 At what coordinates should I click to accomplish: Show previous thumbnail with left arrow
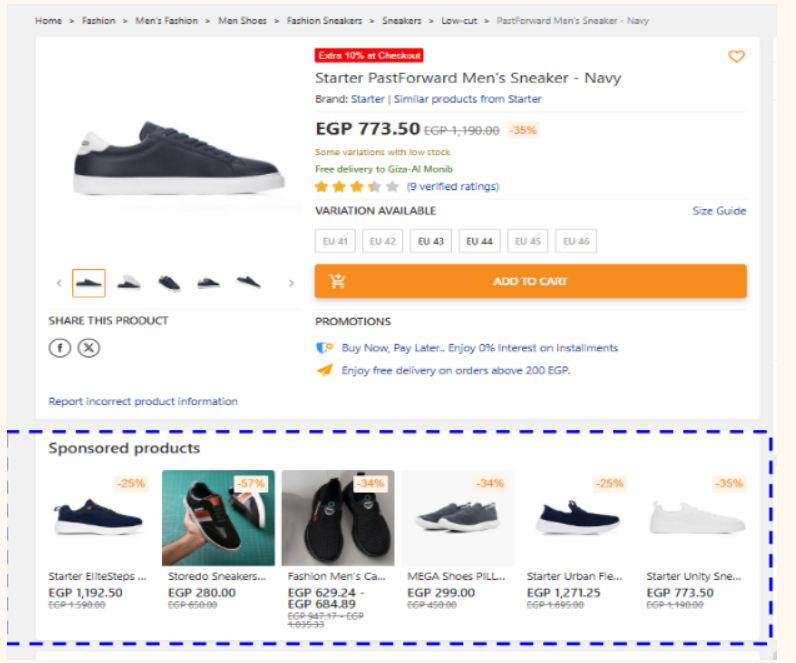tap(59, 283)
